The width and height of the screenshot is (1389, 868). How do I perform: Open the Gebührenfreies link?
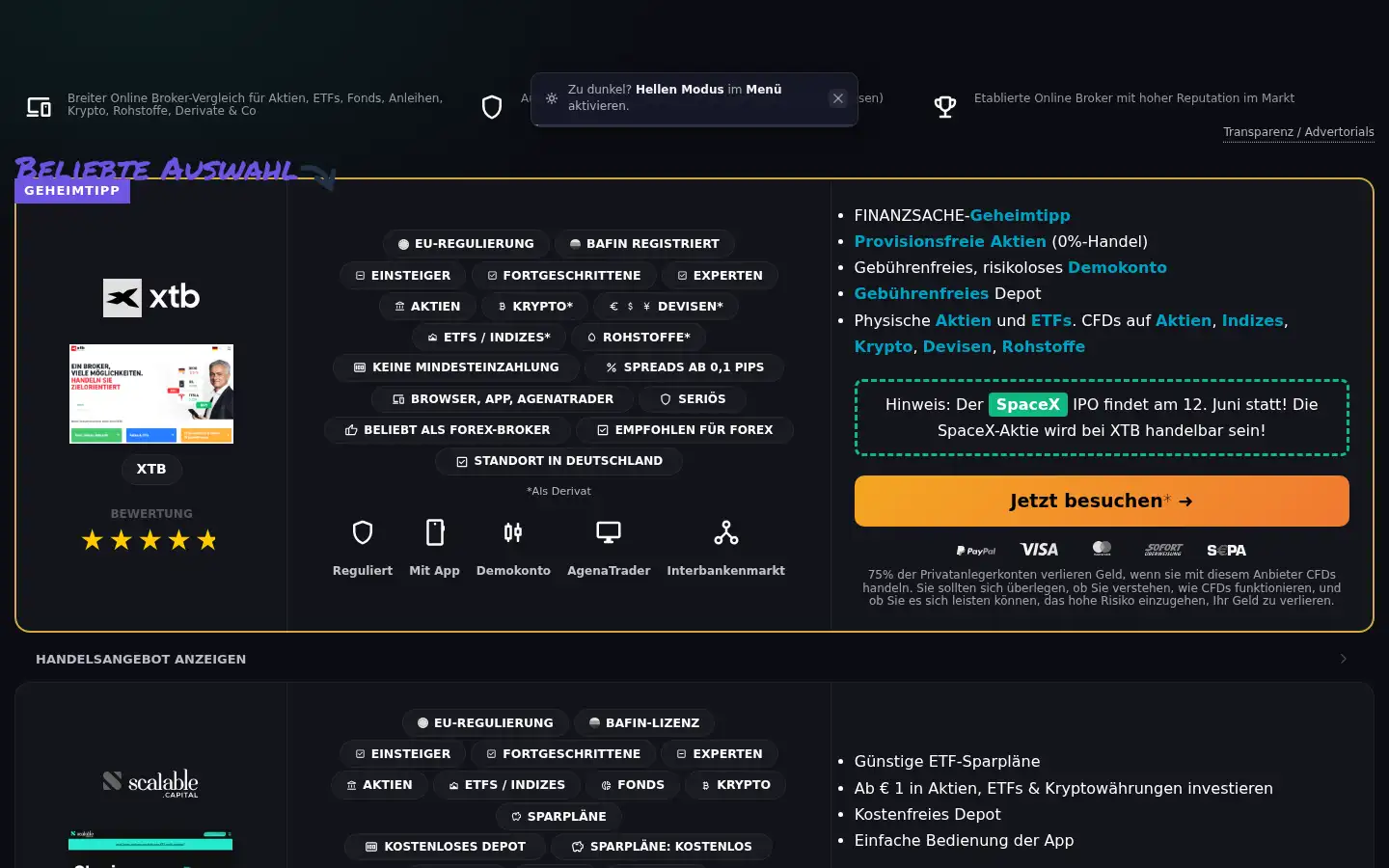point(921,294)
